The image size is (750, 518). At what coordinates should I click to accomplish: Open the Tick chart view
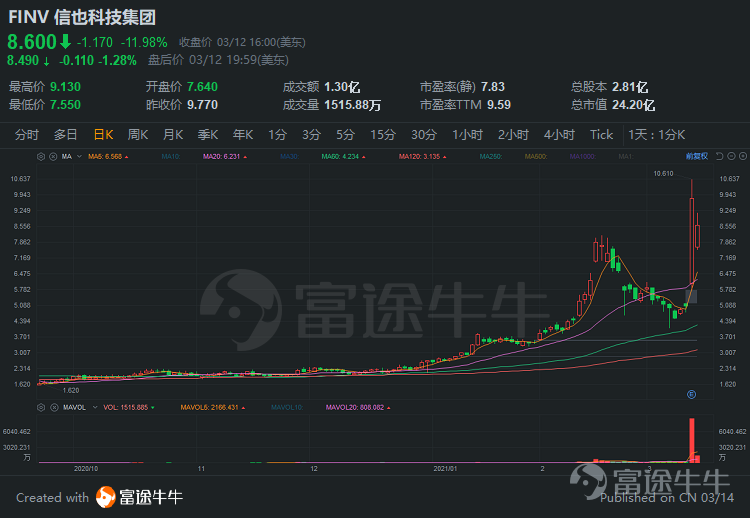coord(601,135)
